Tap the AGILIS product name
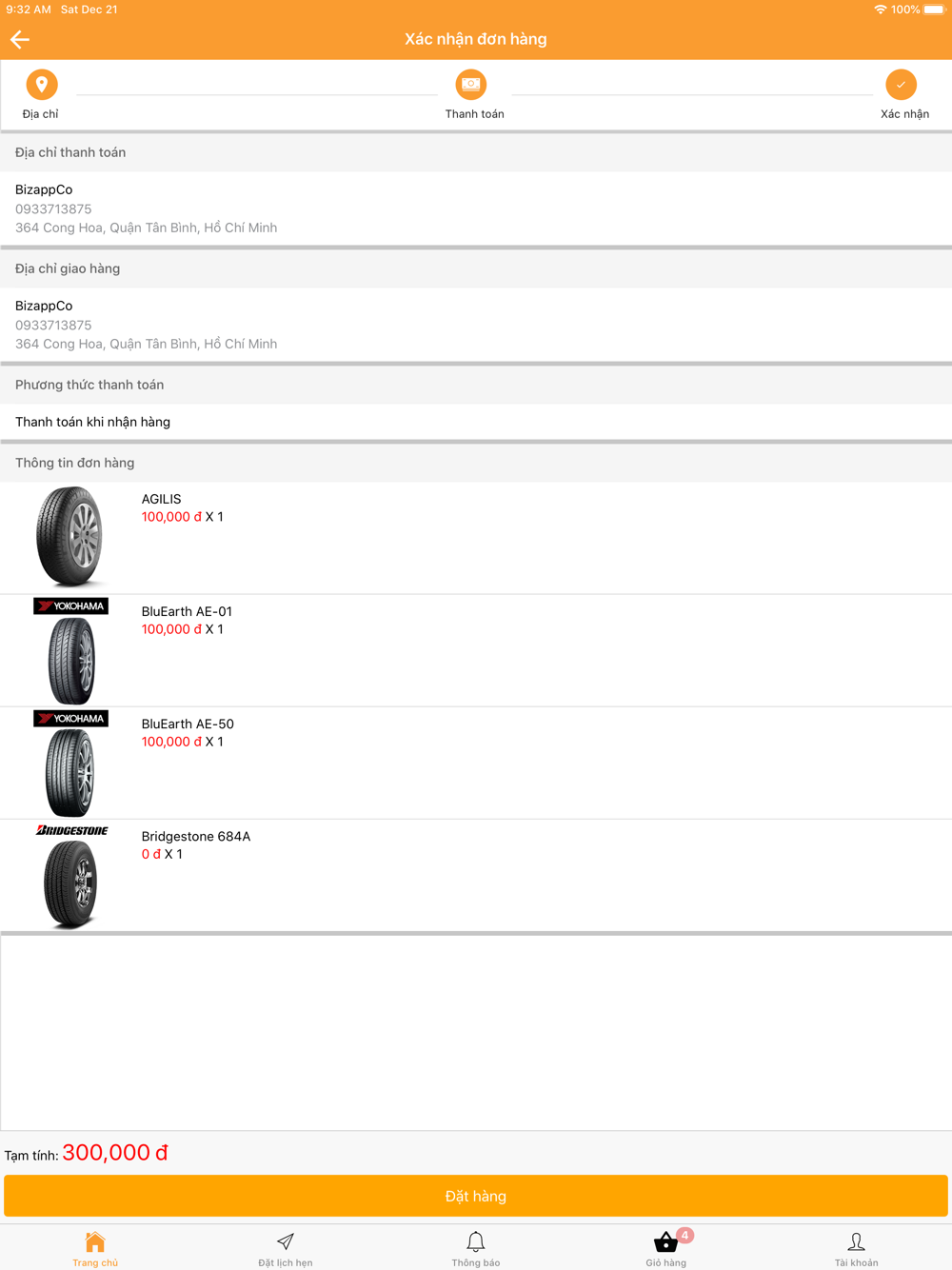This screenshot has width=952, height=1270. [x=161, y=499]
